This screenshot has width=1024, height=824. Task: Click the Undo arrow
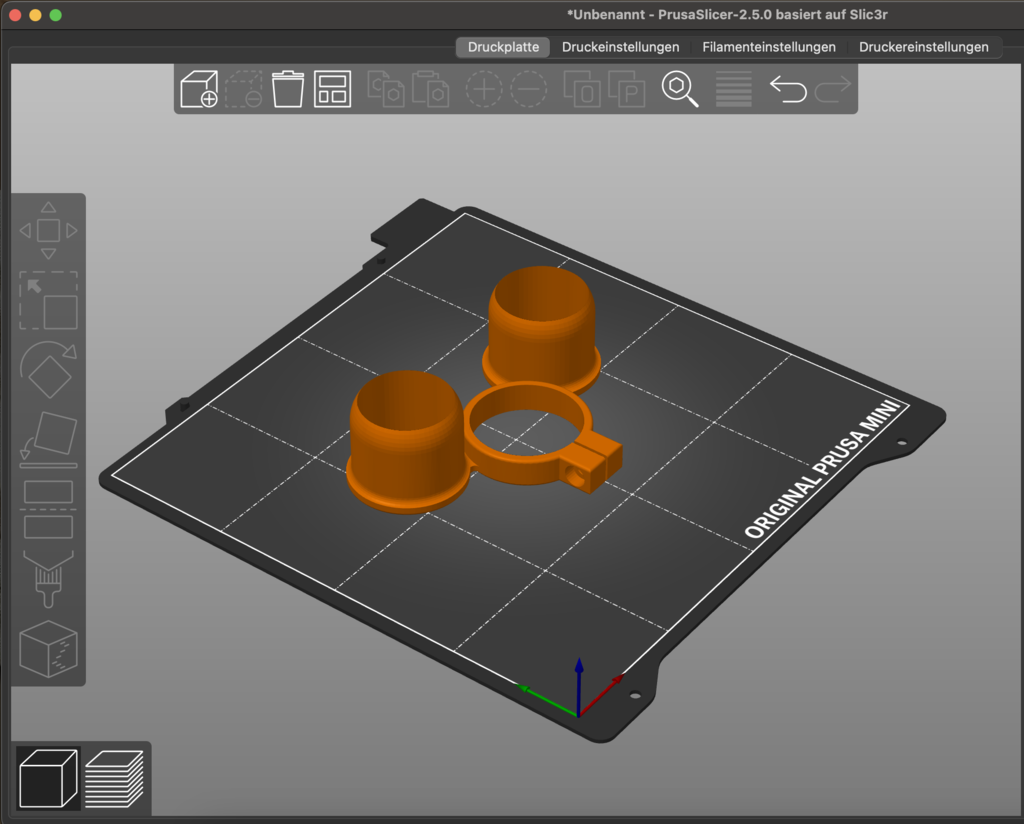(788, 89)
